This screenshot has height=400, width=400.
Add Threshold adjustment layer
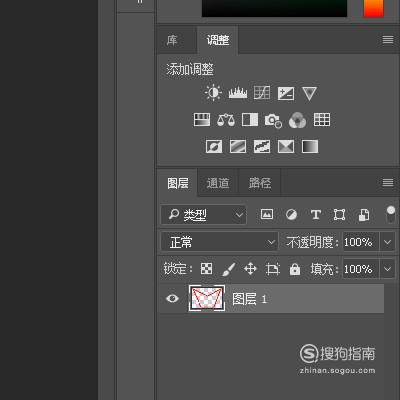coord(262,146)
